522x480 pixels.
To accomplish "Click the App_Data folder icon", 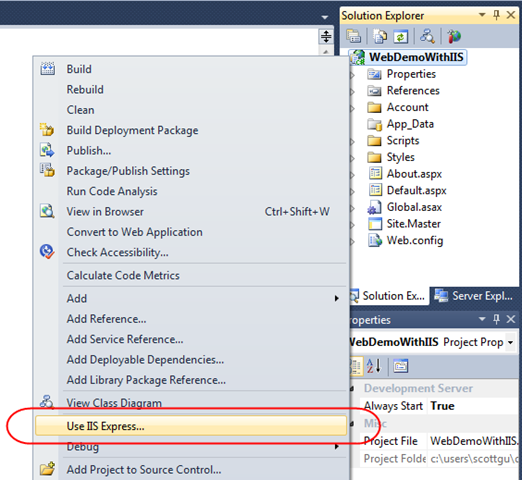I will click(374, 124).
